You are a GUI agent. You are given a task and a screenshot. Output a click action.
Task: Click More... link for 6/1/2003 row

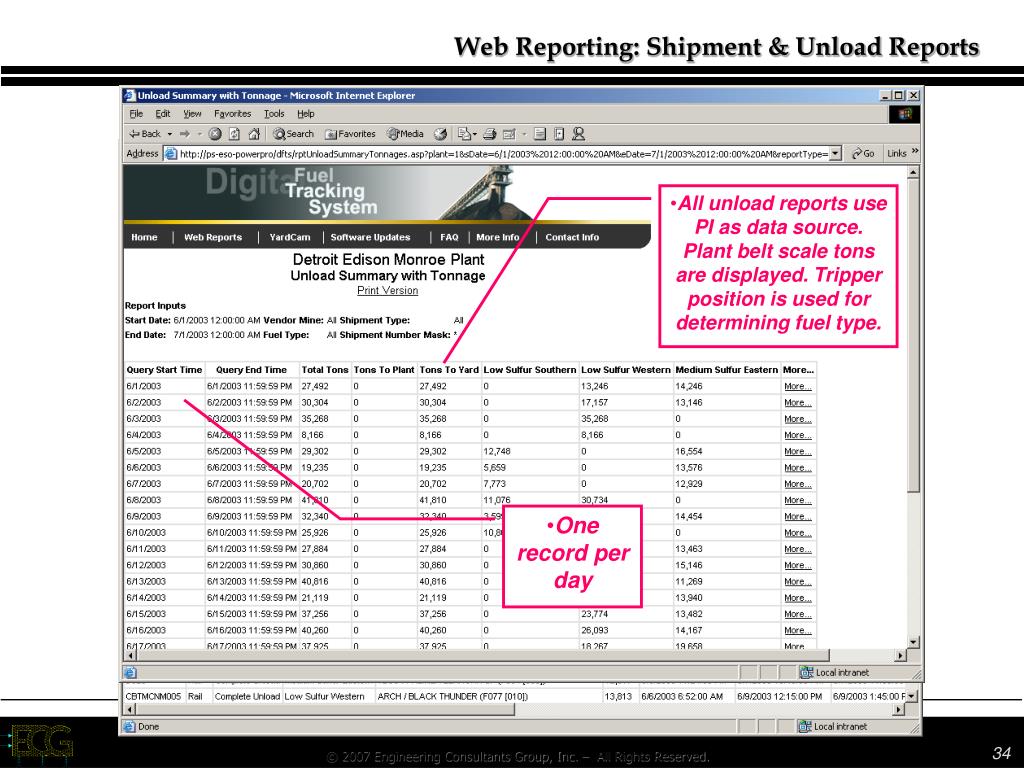tap(797, 387)
